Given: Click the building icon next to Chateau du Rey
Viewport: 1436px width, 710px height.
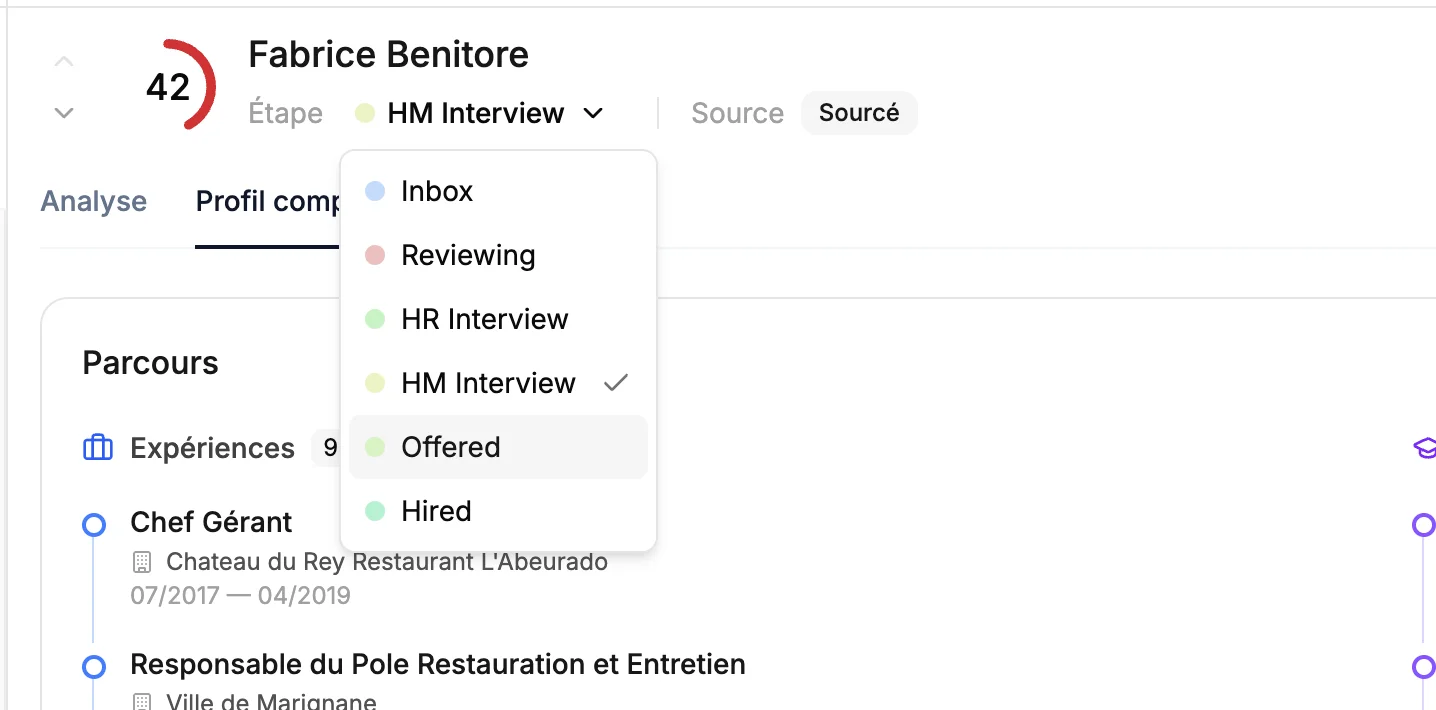Looking at the screenshot, I should pos(142,562).
